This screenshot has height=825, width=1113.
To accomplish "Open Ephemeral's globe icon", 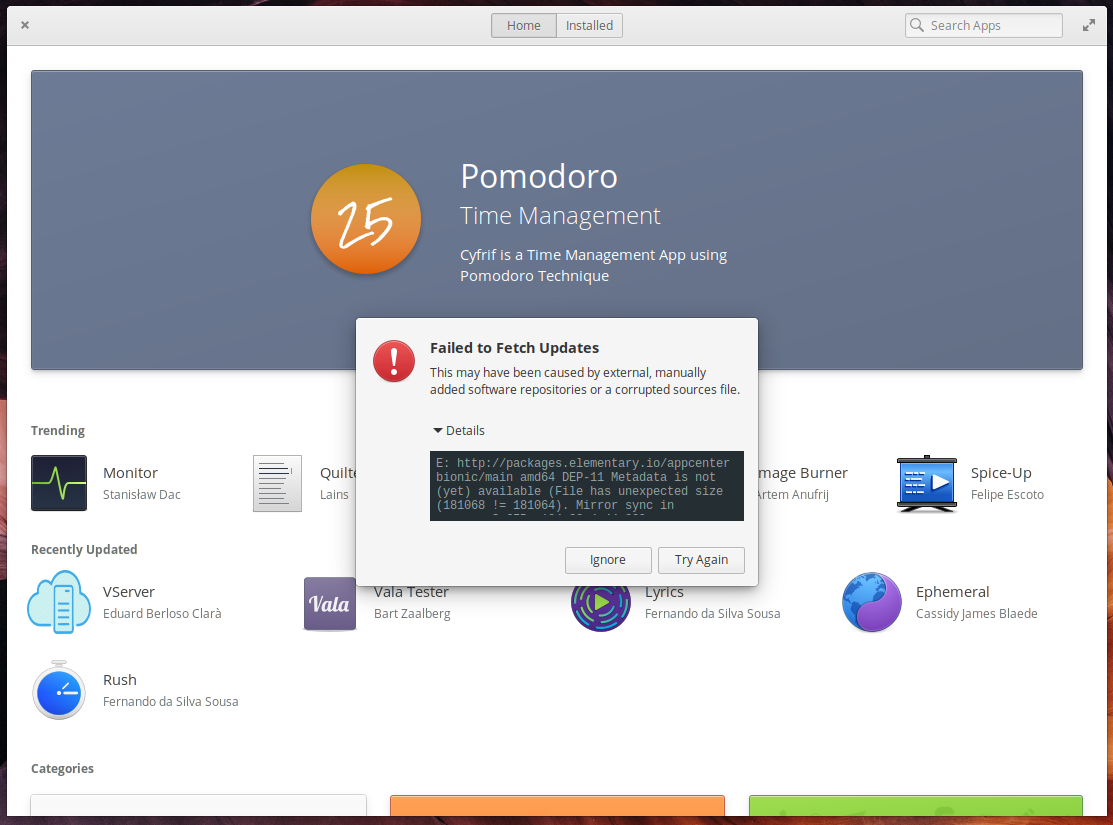I will [x=871, y=603].
